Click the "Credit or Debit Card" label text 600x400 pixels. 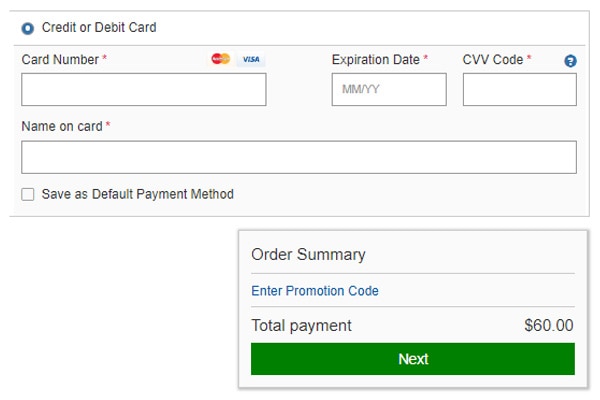coord(99,28)
